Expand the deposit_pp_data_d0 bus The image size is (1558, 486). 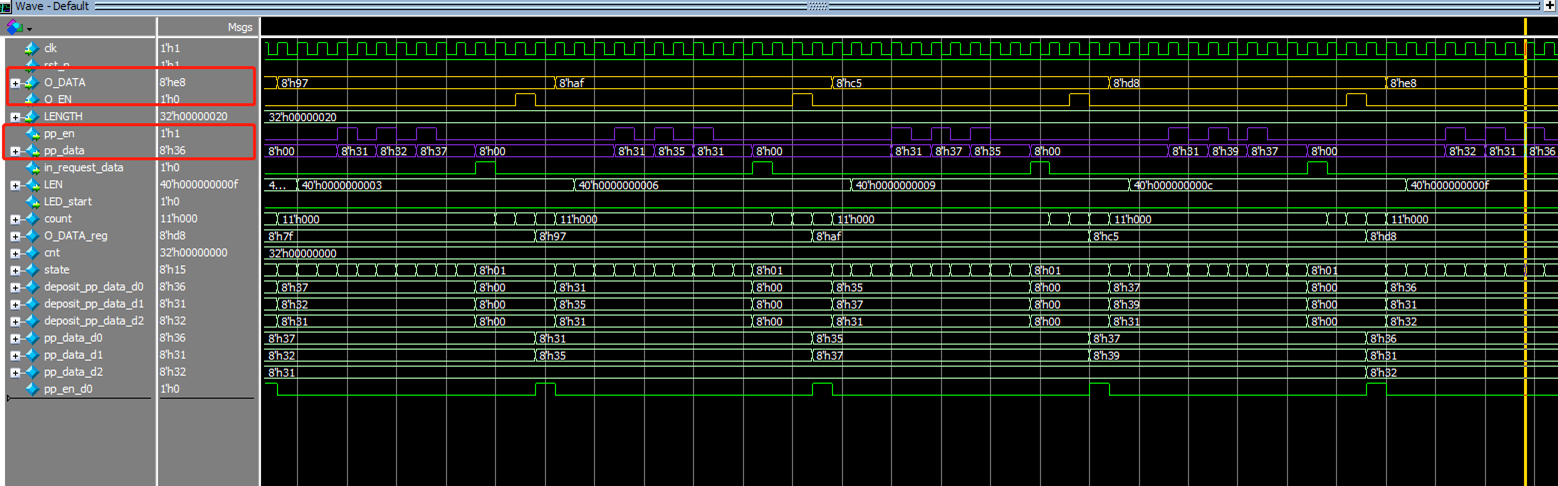click(x=15, y=287)
